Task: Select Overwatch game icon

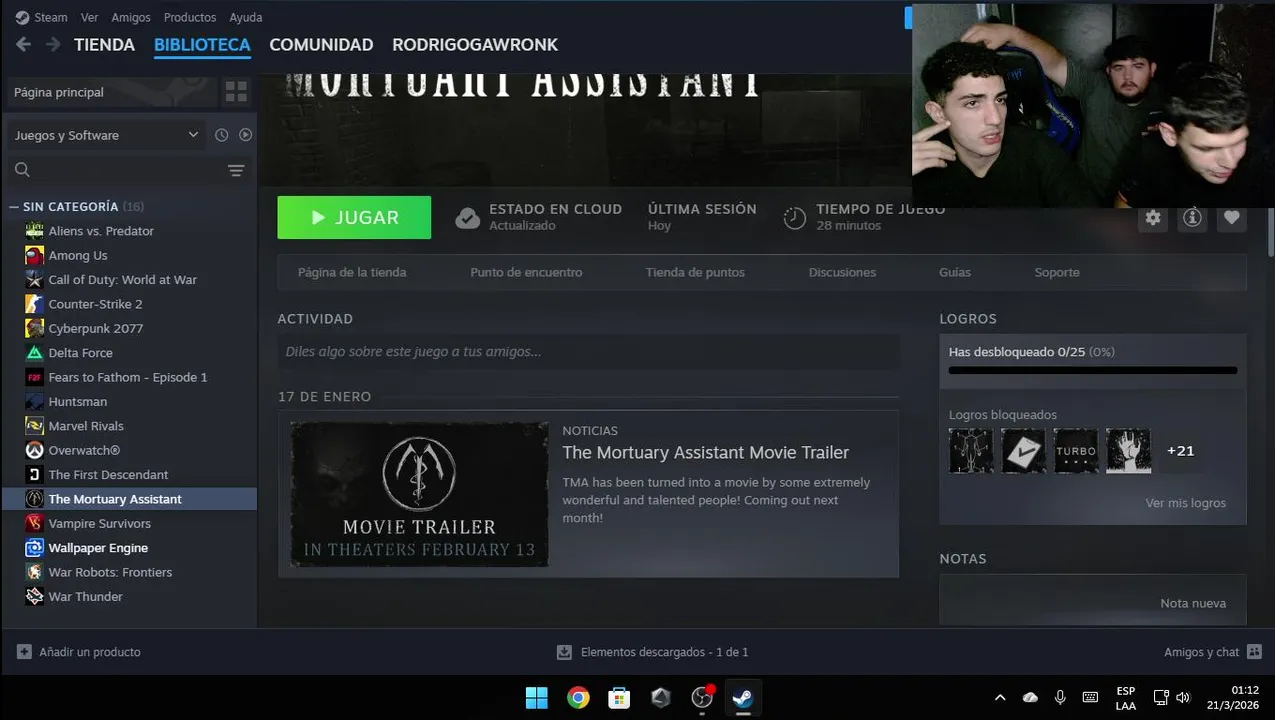Action: [34, 450]
